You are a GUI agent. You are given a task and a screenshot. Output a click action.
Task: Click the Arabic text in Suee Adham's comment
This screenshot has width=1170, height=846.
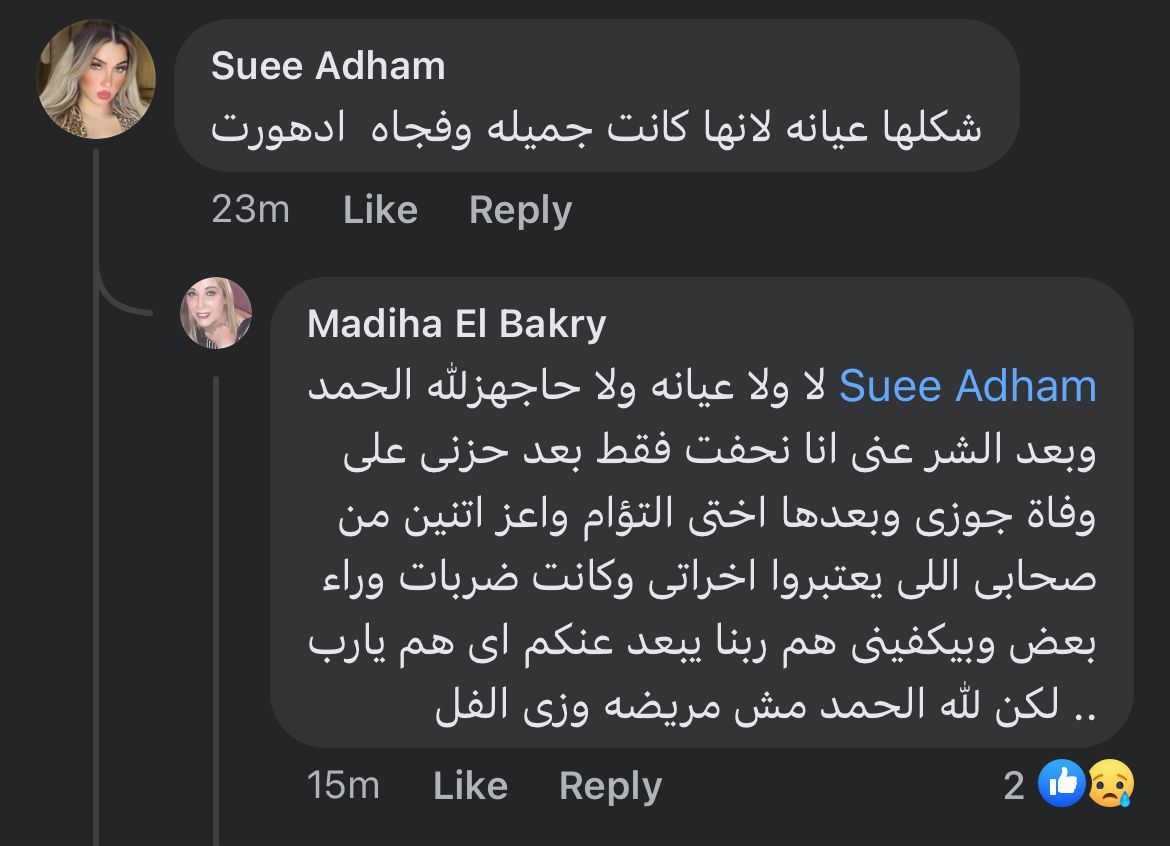coord(597,128)
